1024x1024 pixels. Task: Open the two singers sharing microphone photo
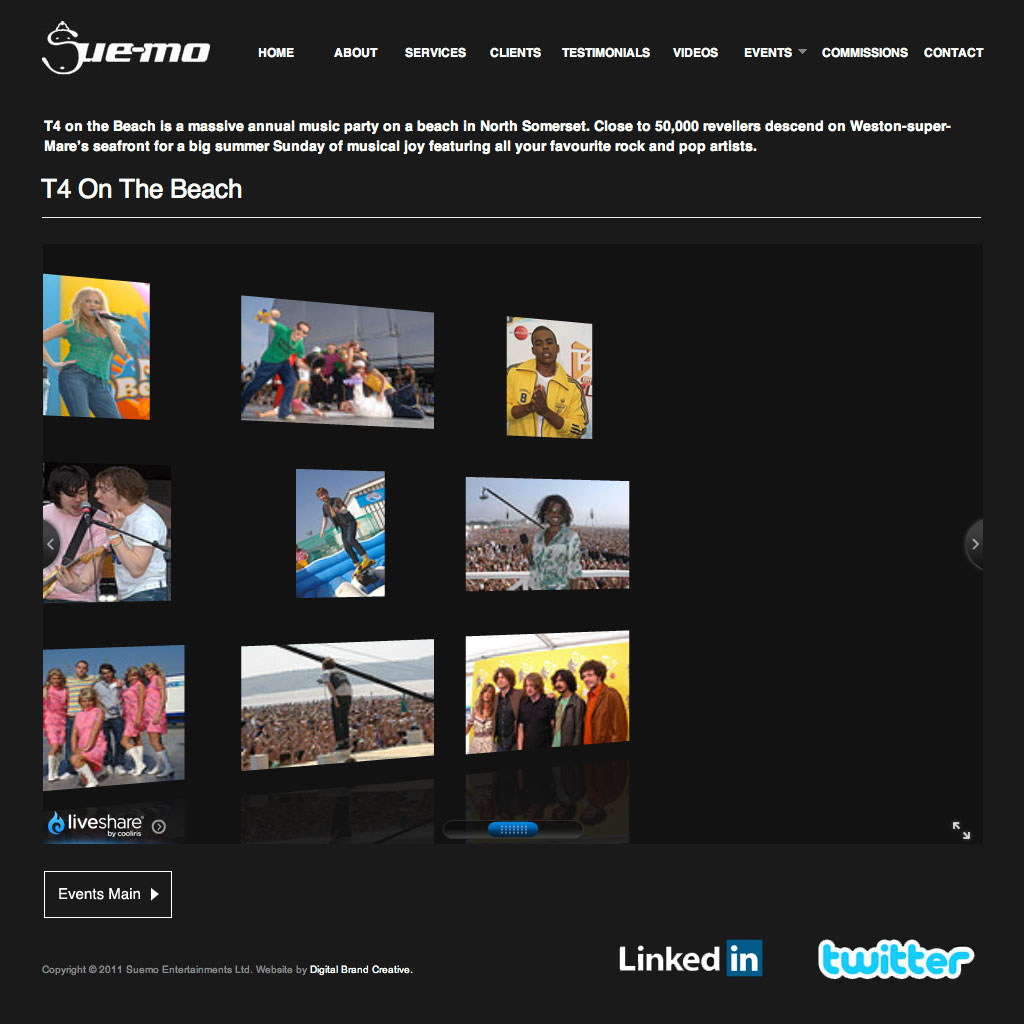click(107, 532)
